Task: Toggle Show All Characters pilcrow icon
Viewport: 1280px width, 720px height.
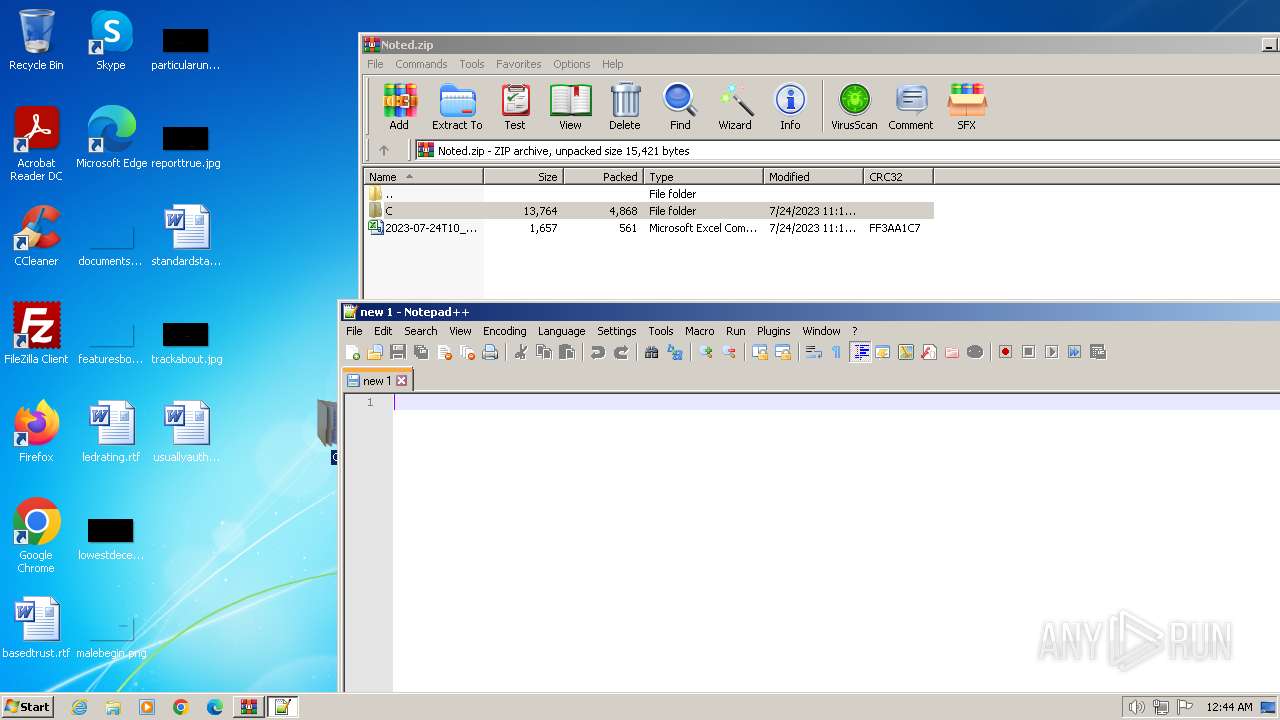Action: click(x=837, y=352)
